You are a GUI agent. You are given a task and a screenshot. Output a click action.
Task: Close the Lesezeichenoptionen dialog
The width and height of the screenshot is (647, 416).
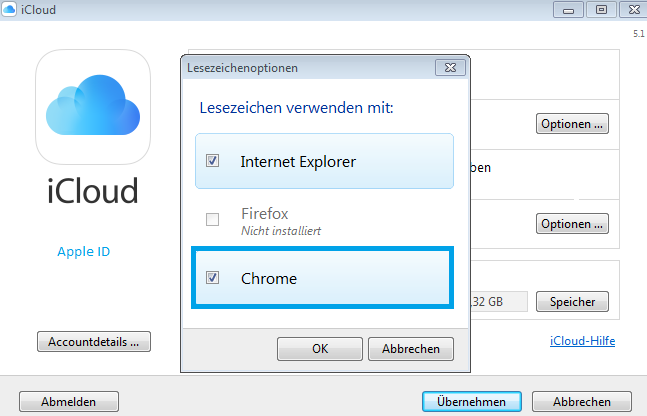(448, 68)
